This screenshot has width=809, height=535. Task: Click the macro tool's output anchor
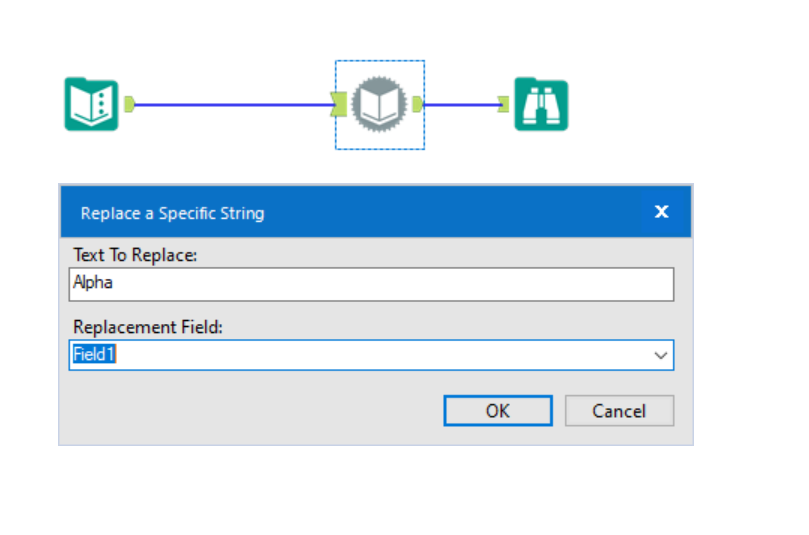[x=417, y=103]
